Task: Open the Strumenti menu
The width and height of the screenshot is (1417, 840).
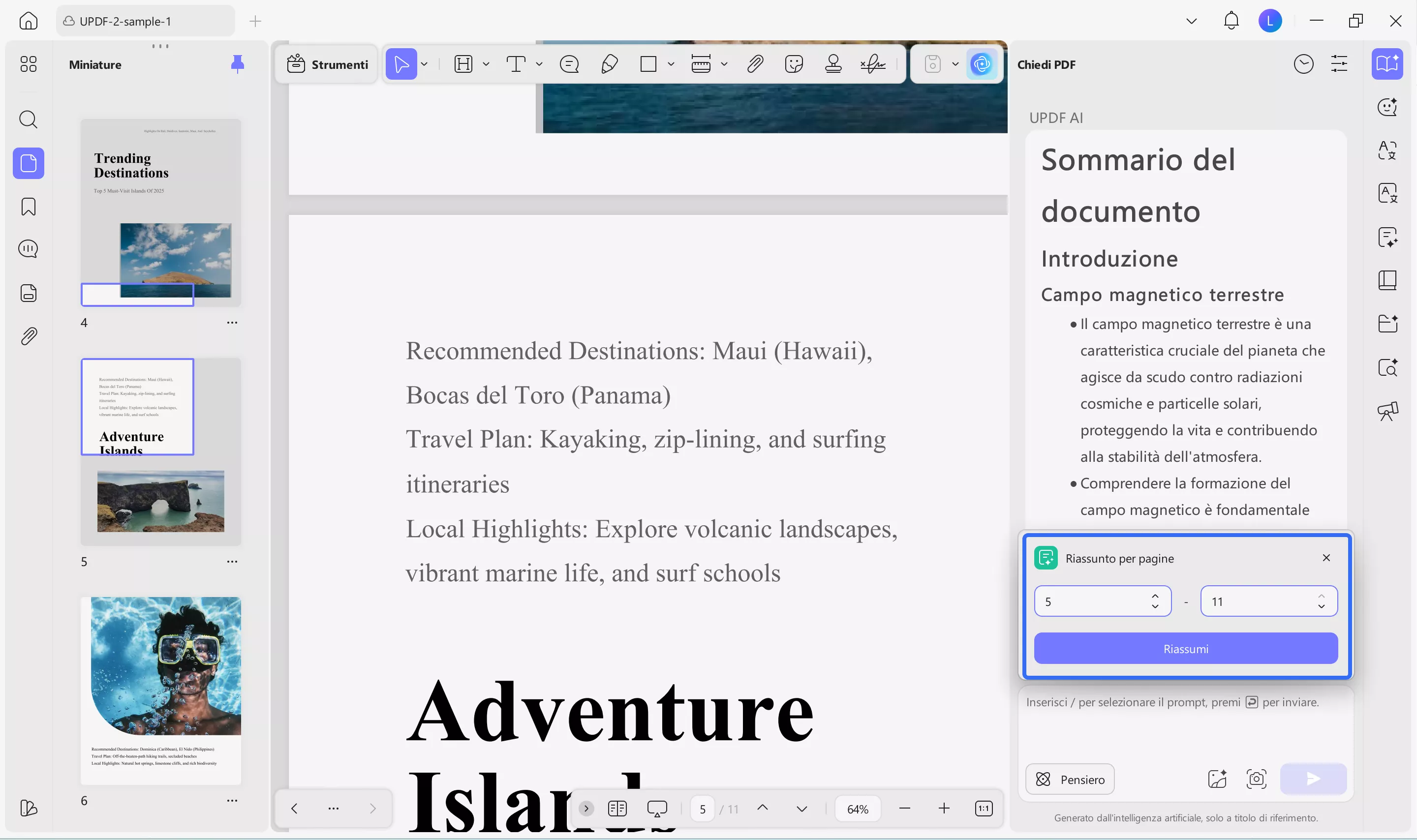Action: [x=327, y=64]
